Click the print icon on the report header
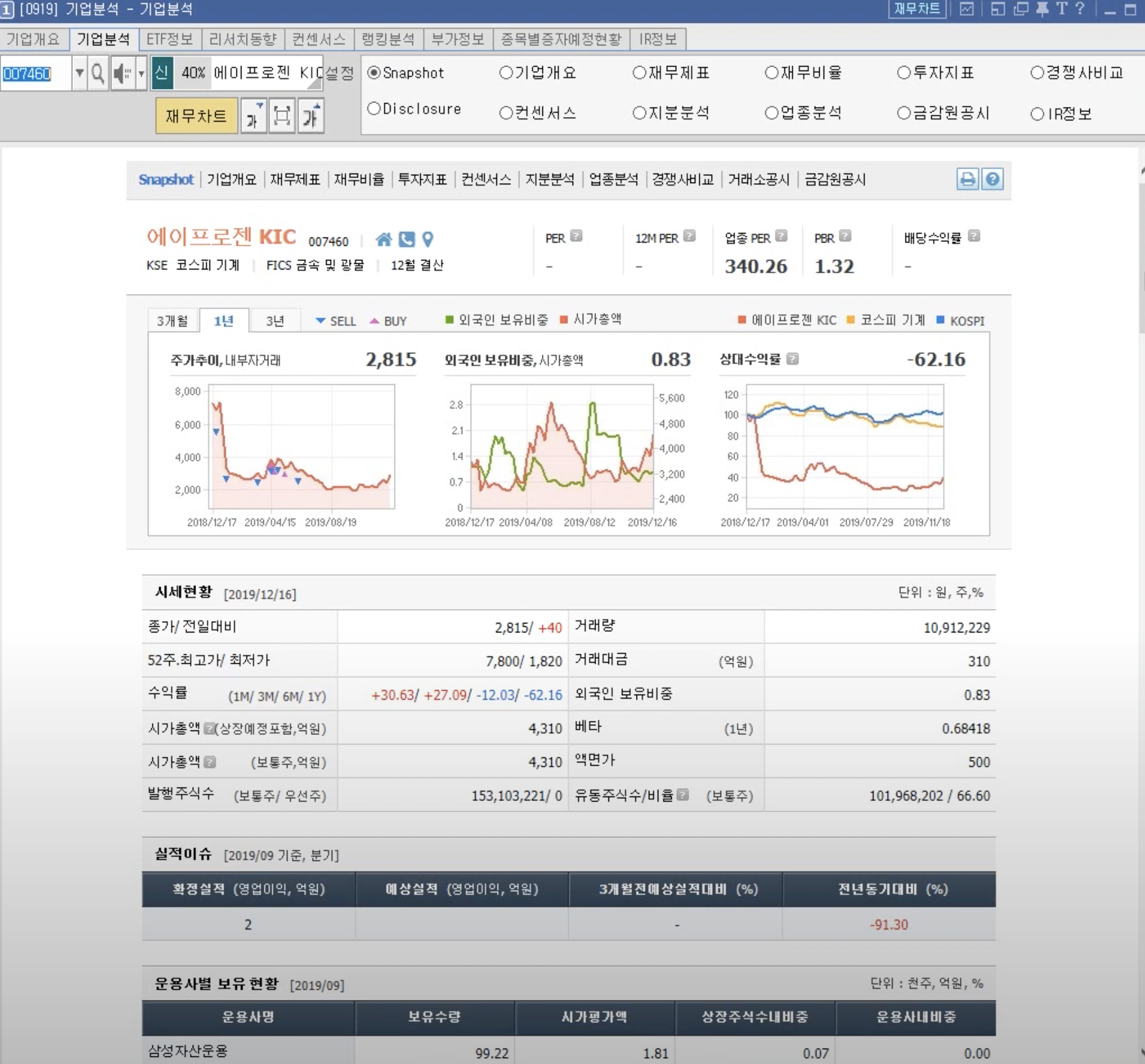Viewport: 1145px width, 1064px height. click(968, 179)
